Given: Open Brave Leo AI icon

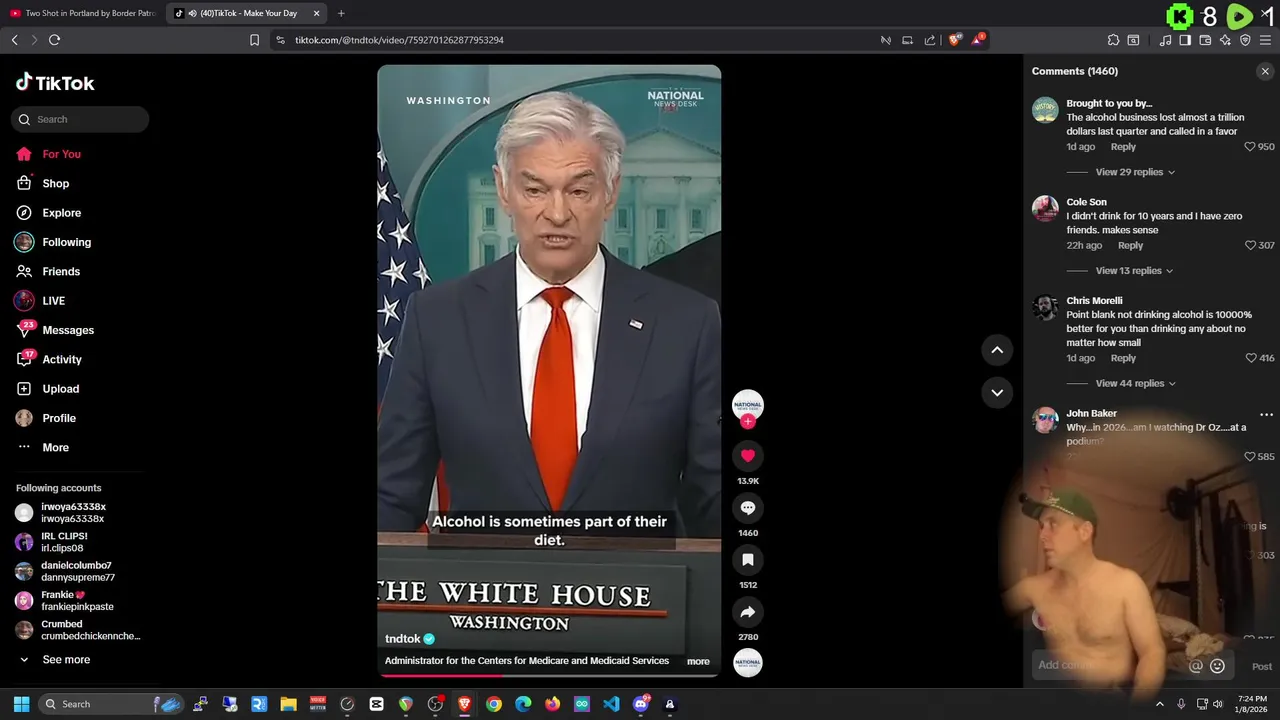Looking at the screenshot, I should click(1225, 40).
